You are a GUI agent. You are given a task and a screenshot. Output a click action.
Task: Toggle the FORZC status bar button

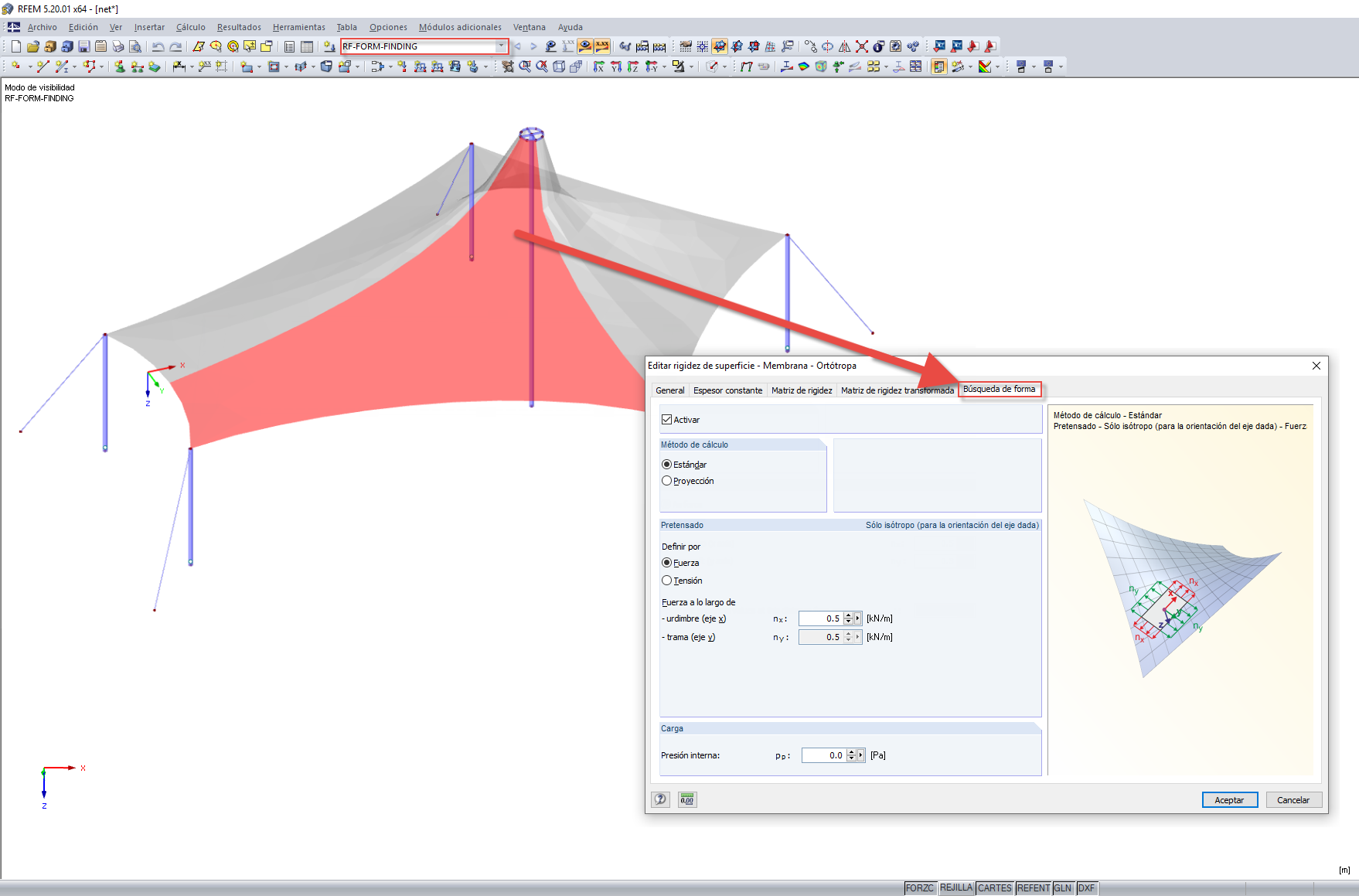(x=920, y=888)
